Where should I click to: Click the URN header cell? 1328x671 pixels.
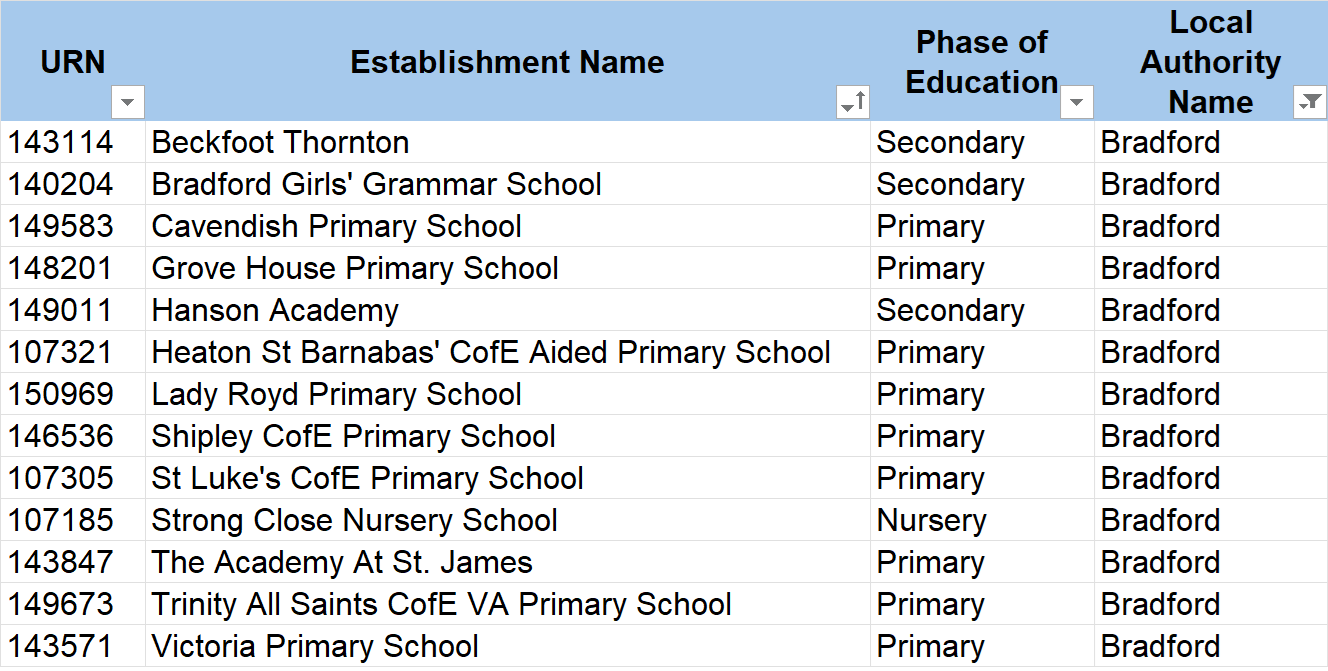73,61
